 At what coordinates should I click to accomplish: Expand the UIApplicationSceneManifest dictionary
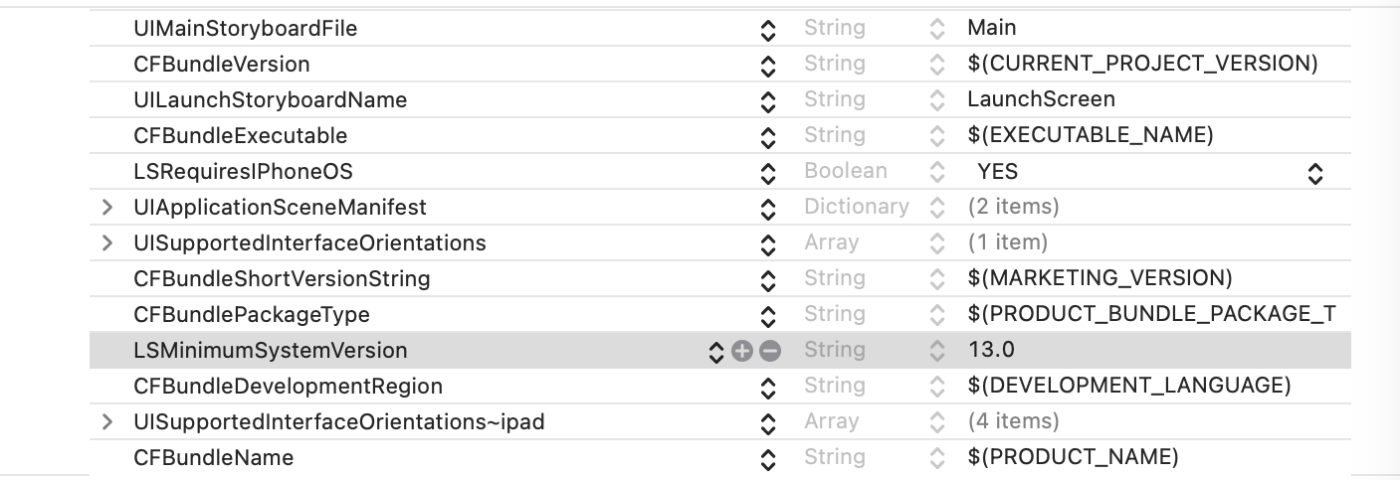click(x=107, y=207)
